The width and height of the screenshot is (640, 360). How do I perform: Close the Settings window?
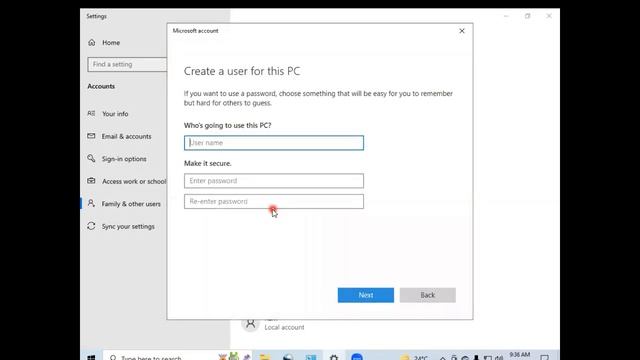549,16
